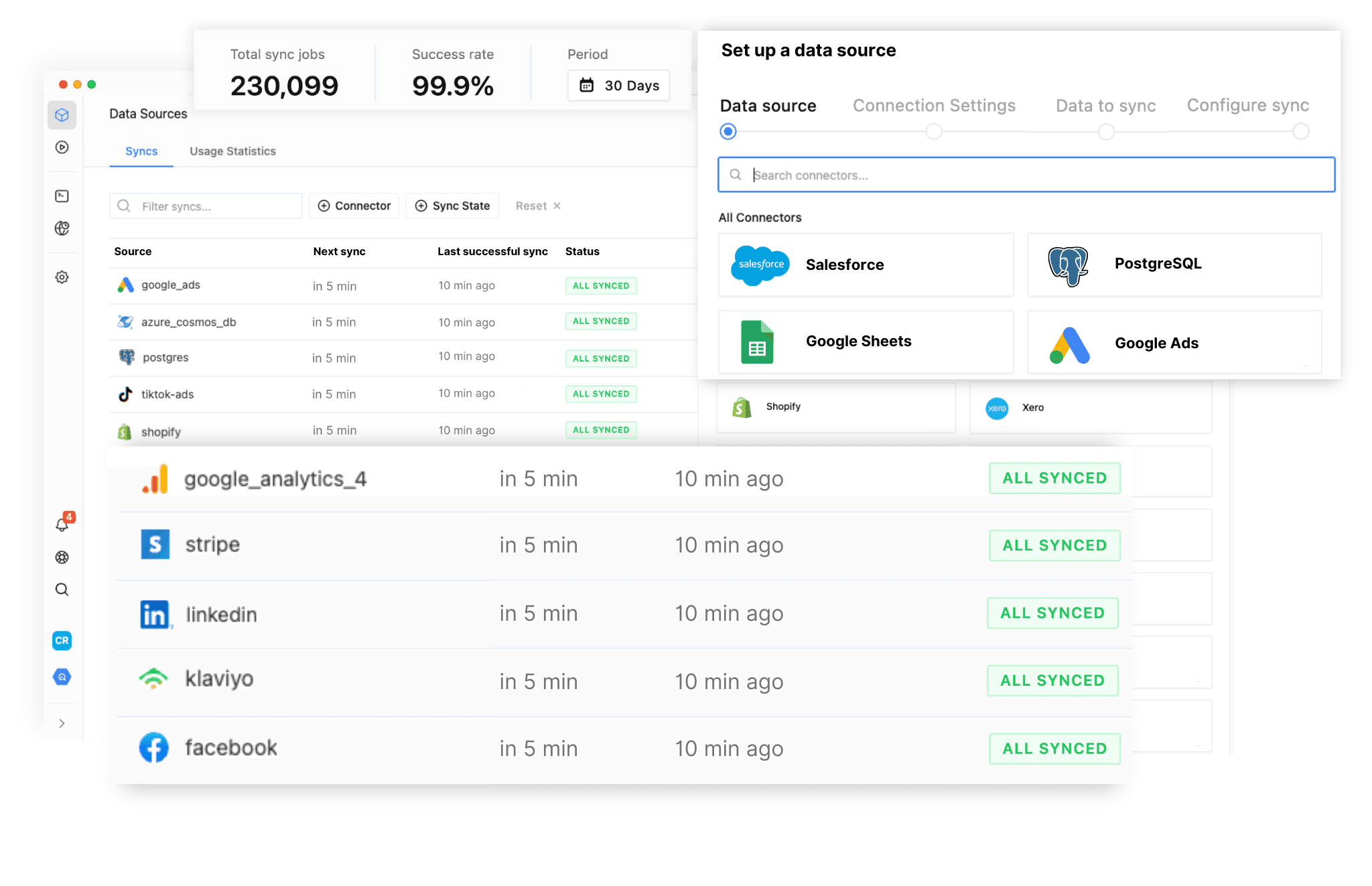Viewport: 1372px width, 886px height.
Task: Select the Data Sources cube icon in sidebar
Action: (62, 115)
